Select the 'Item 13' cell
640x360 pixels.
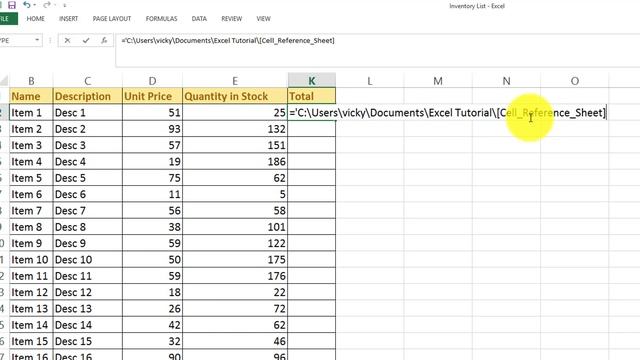31,309
